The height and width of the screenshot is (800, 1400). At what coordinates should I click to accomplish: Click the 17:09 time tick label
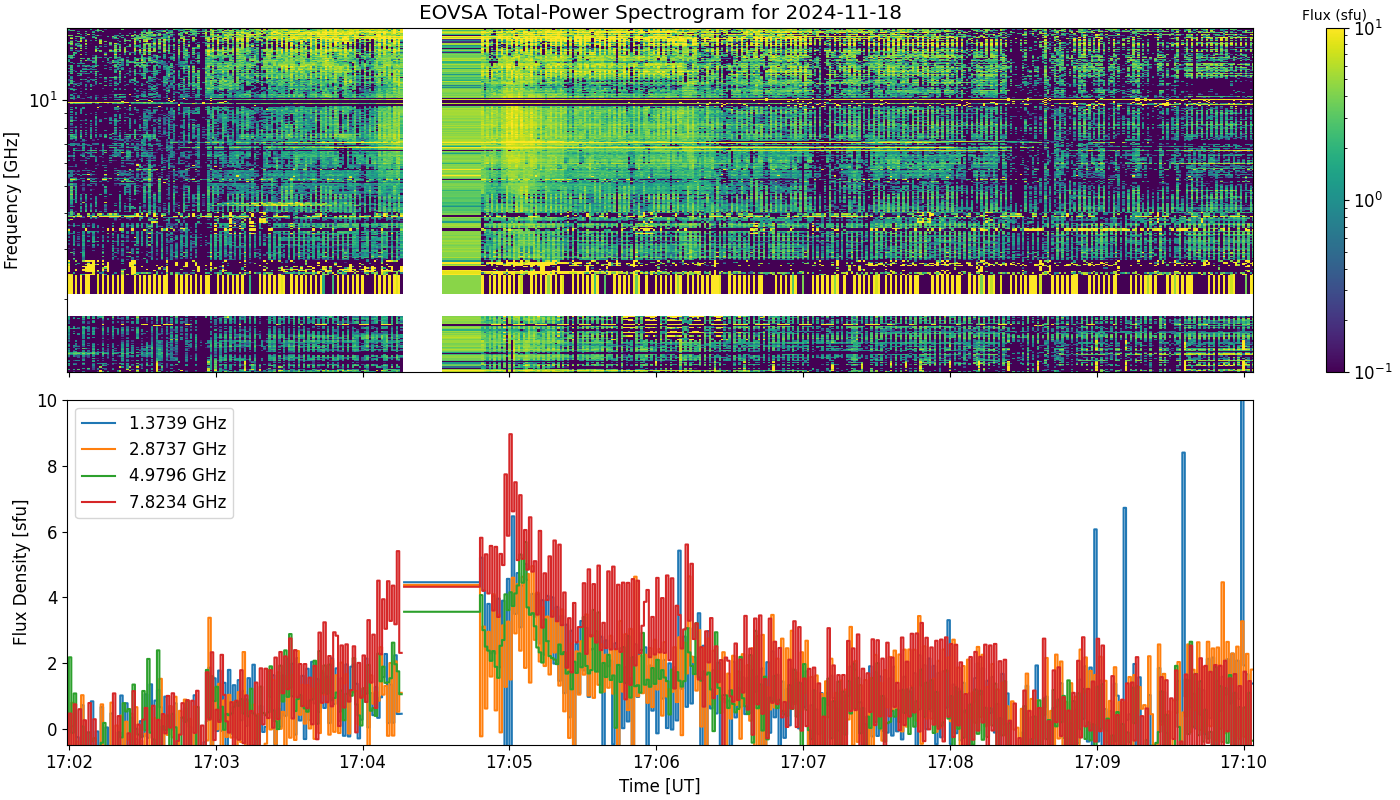point(1097,763)
